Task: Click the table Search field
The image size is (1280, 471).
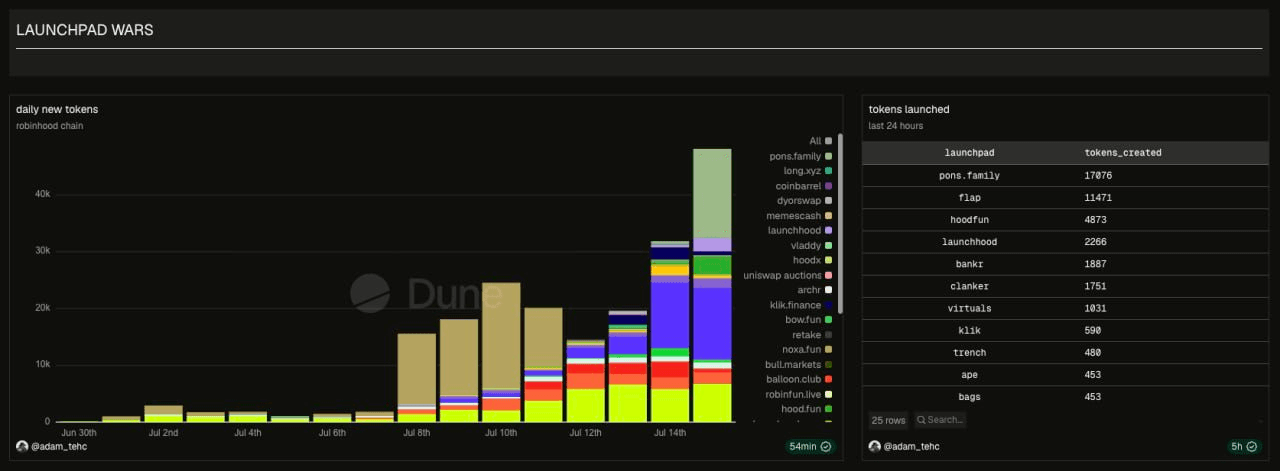Action: [939, 420]
